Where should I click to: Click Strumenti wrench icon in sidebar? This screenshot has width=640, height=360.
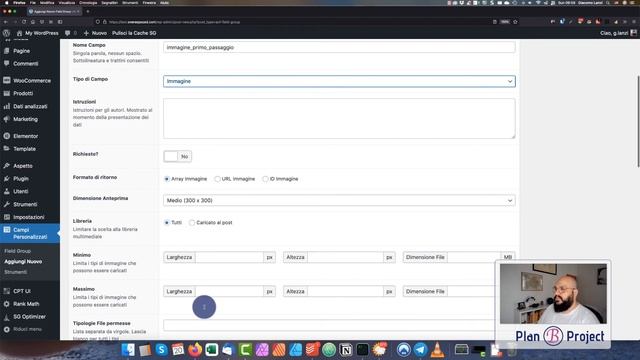(x=7, y=204)
